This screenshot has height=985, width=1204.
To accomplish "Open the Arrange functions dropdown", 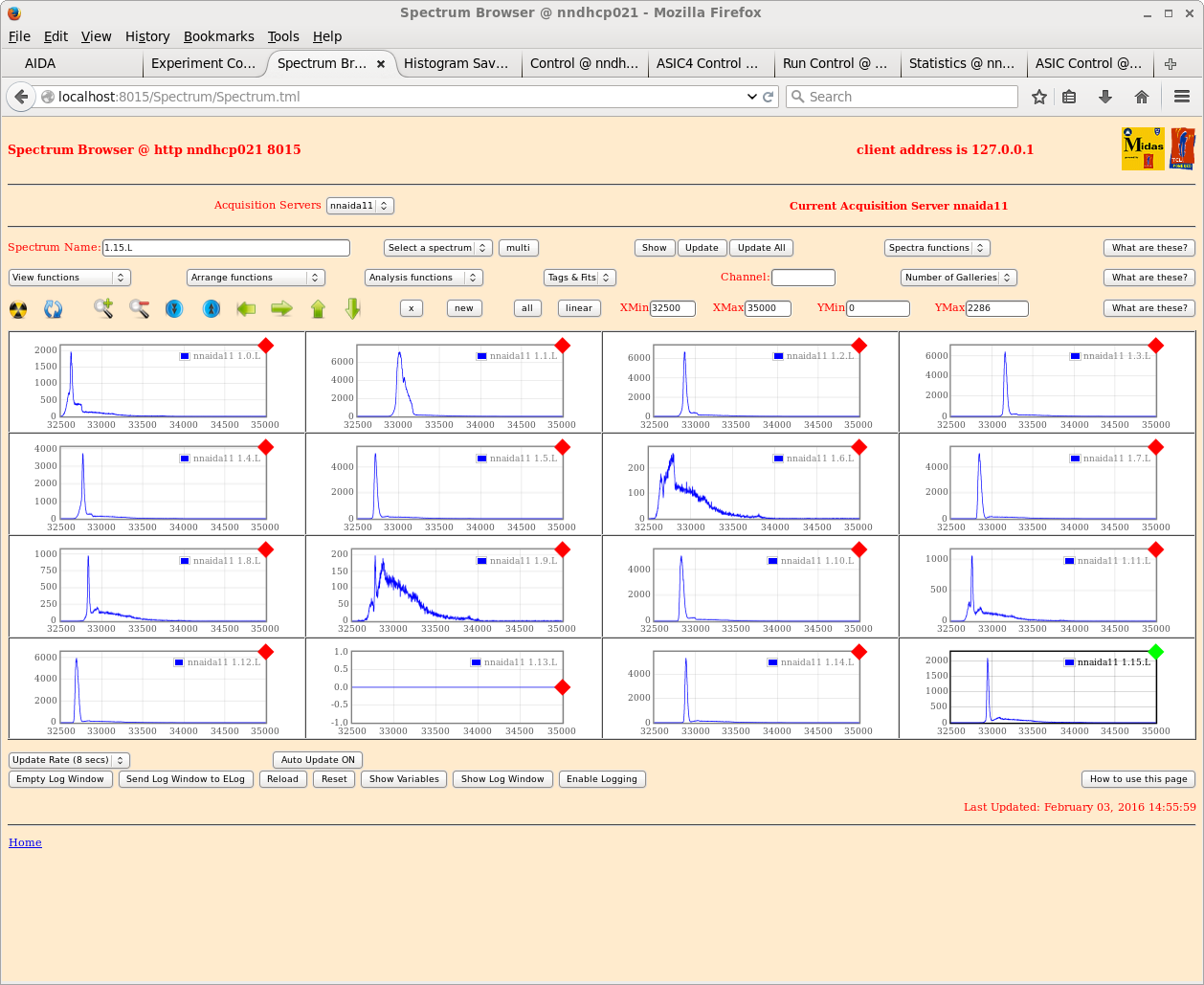I will tap(256, 278).
